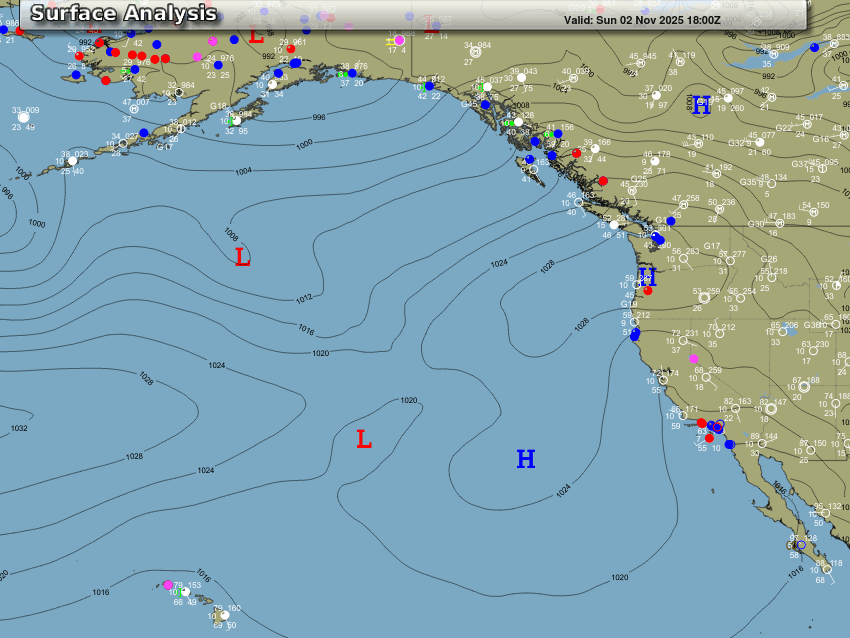Click the red L low south of 1020 label
850x638 pixels.
[364, 439]
